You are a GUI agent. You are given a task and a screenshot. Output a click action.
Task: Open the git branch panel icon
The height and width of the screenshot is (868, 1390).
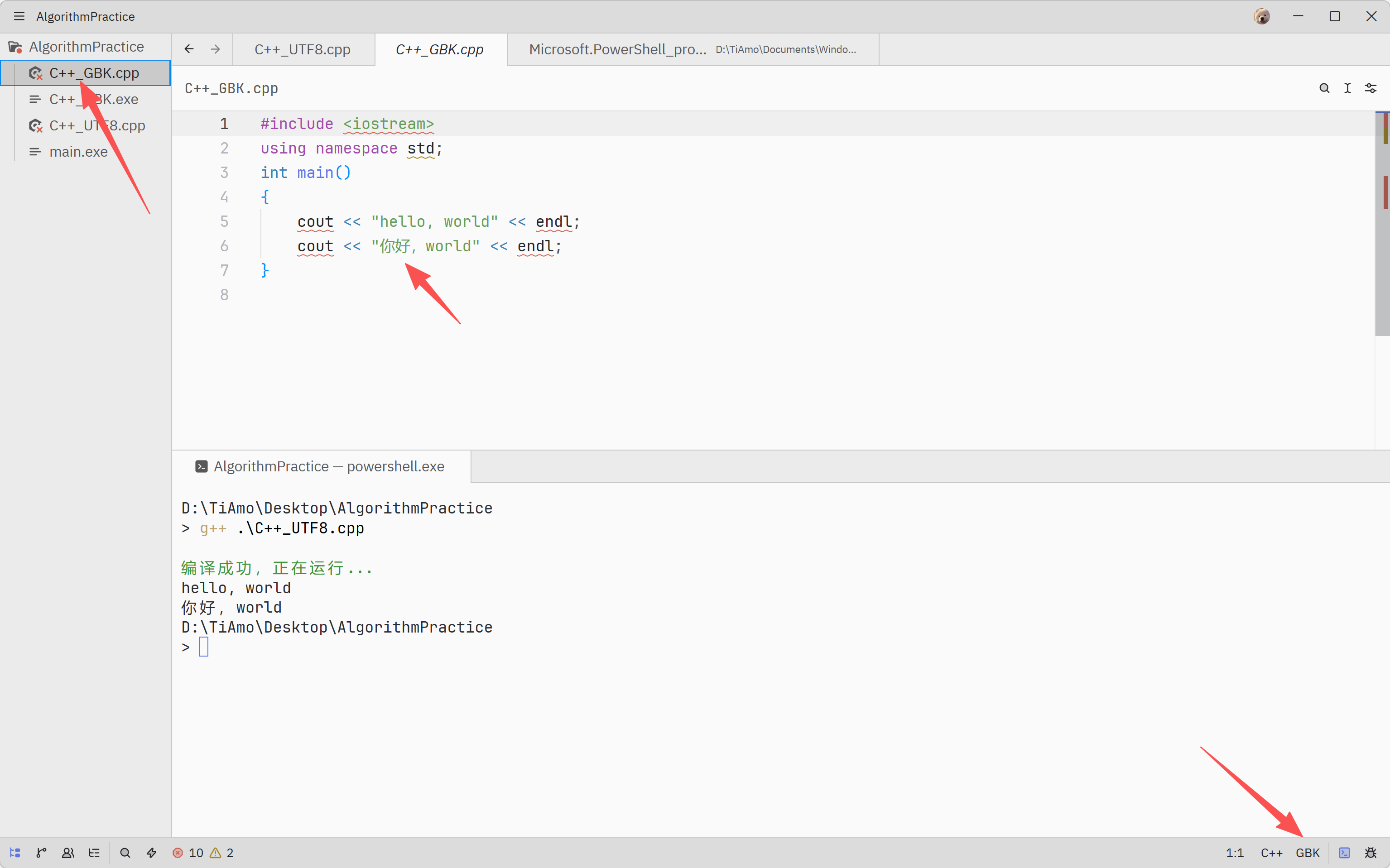pos(41,853)
